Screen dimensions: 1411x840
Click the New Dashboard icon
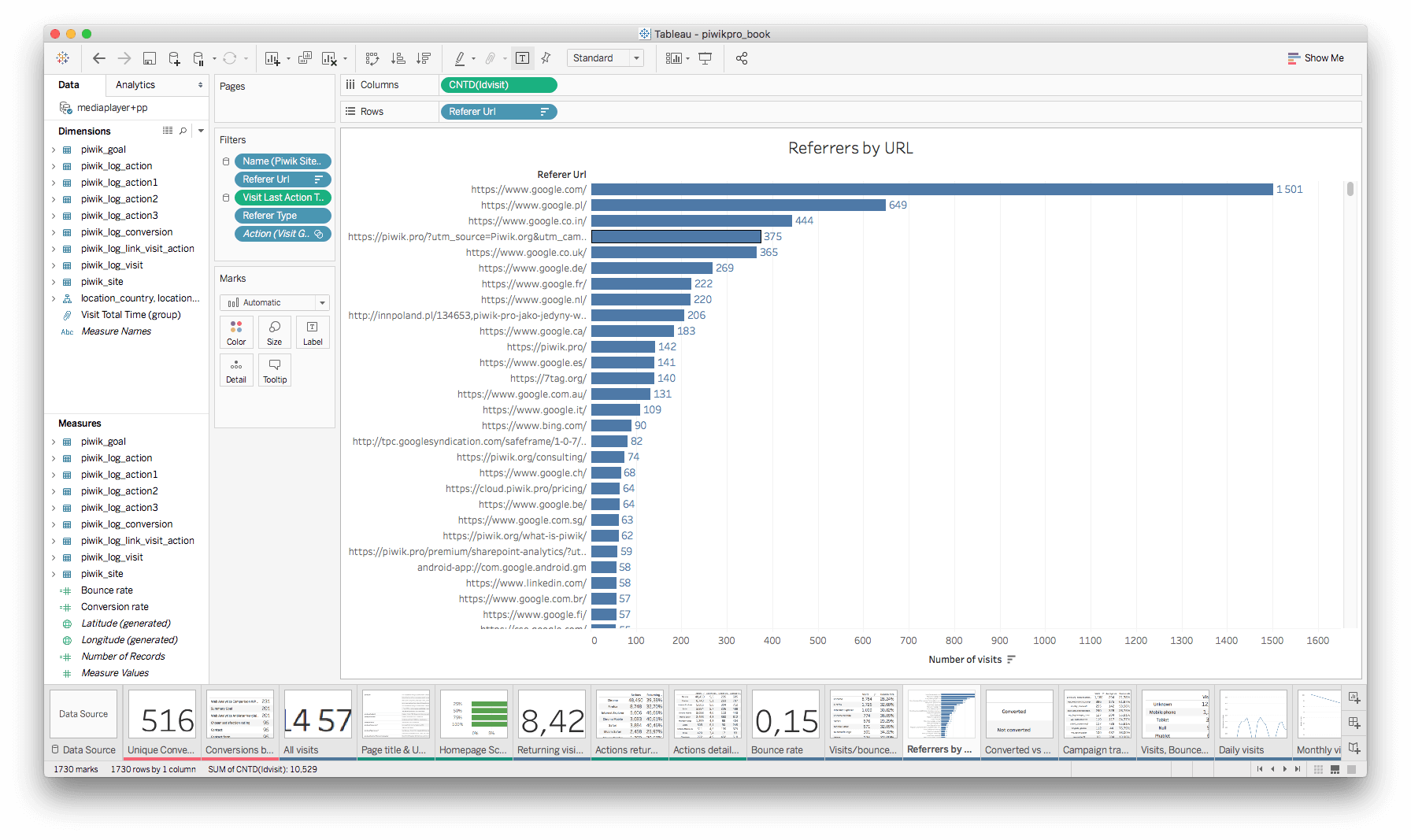click(1354, 723)
